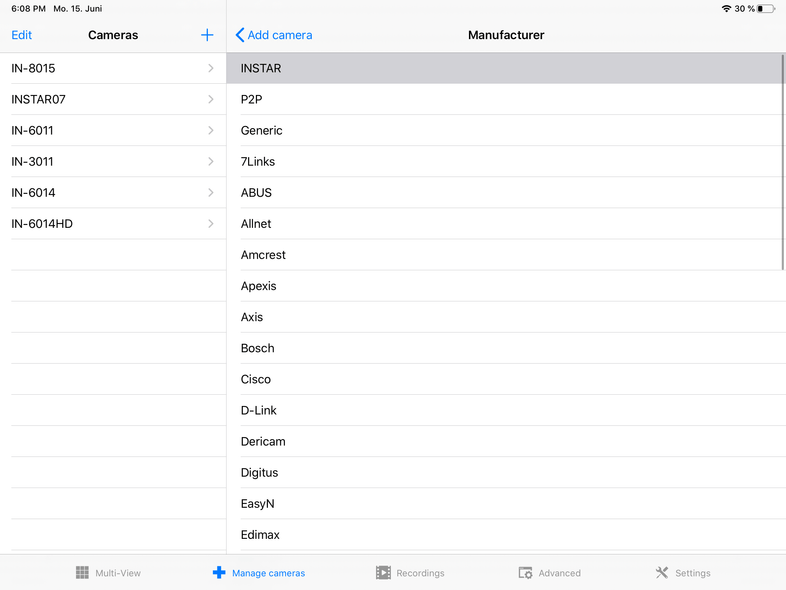Viewport: 786px width, 590px height.
Task: Expand the IN-8015 row chevron
Action: tap(211, 68)
